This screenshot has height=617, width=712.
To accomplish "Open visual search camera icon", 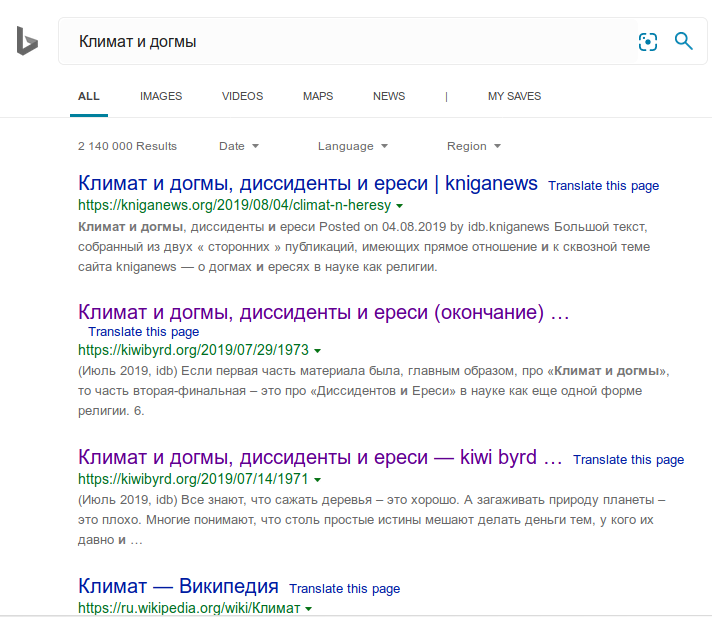I will pos(648,41).
